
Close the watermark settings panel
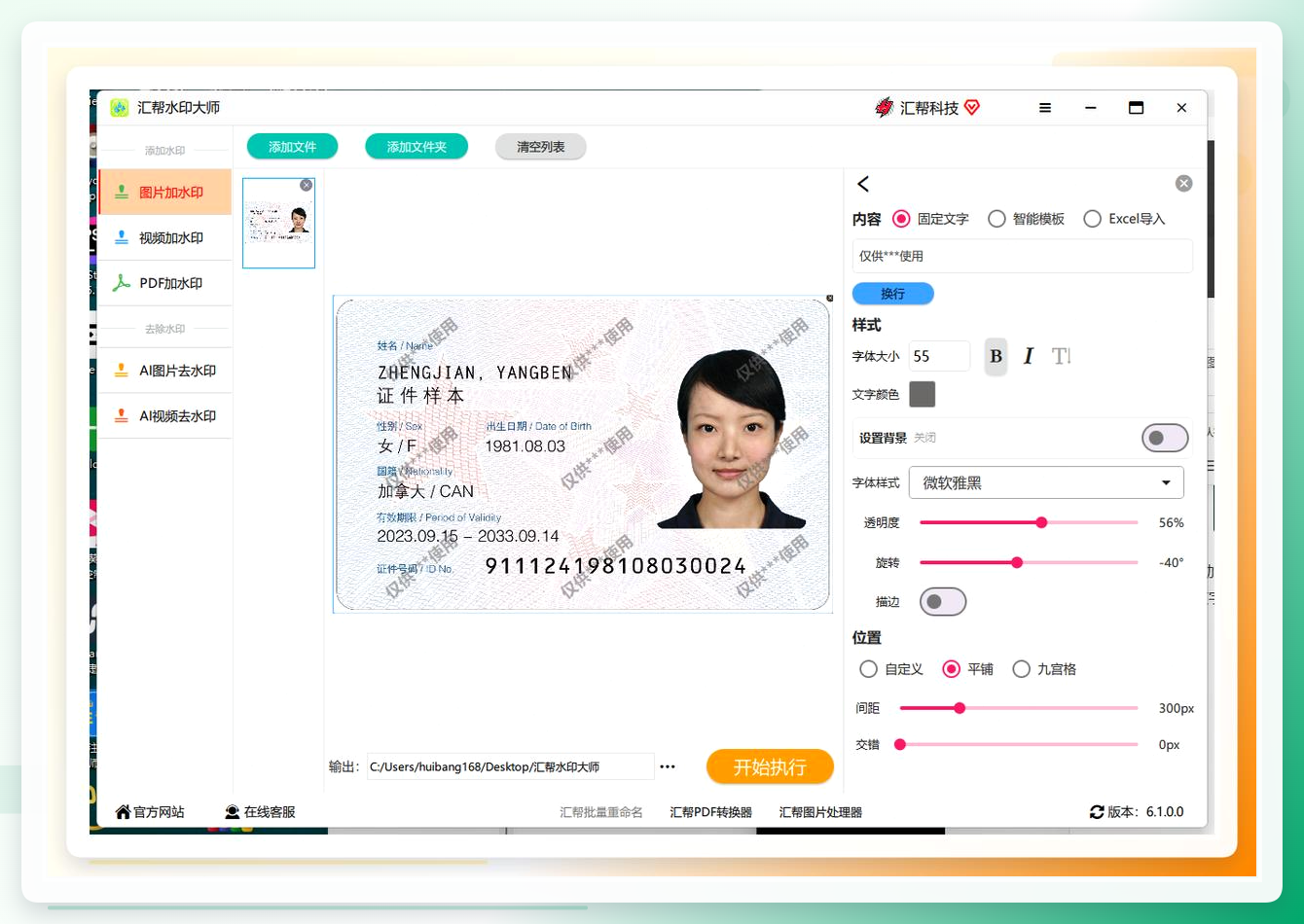click(1183, 184)
